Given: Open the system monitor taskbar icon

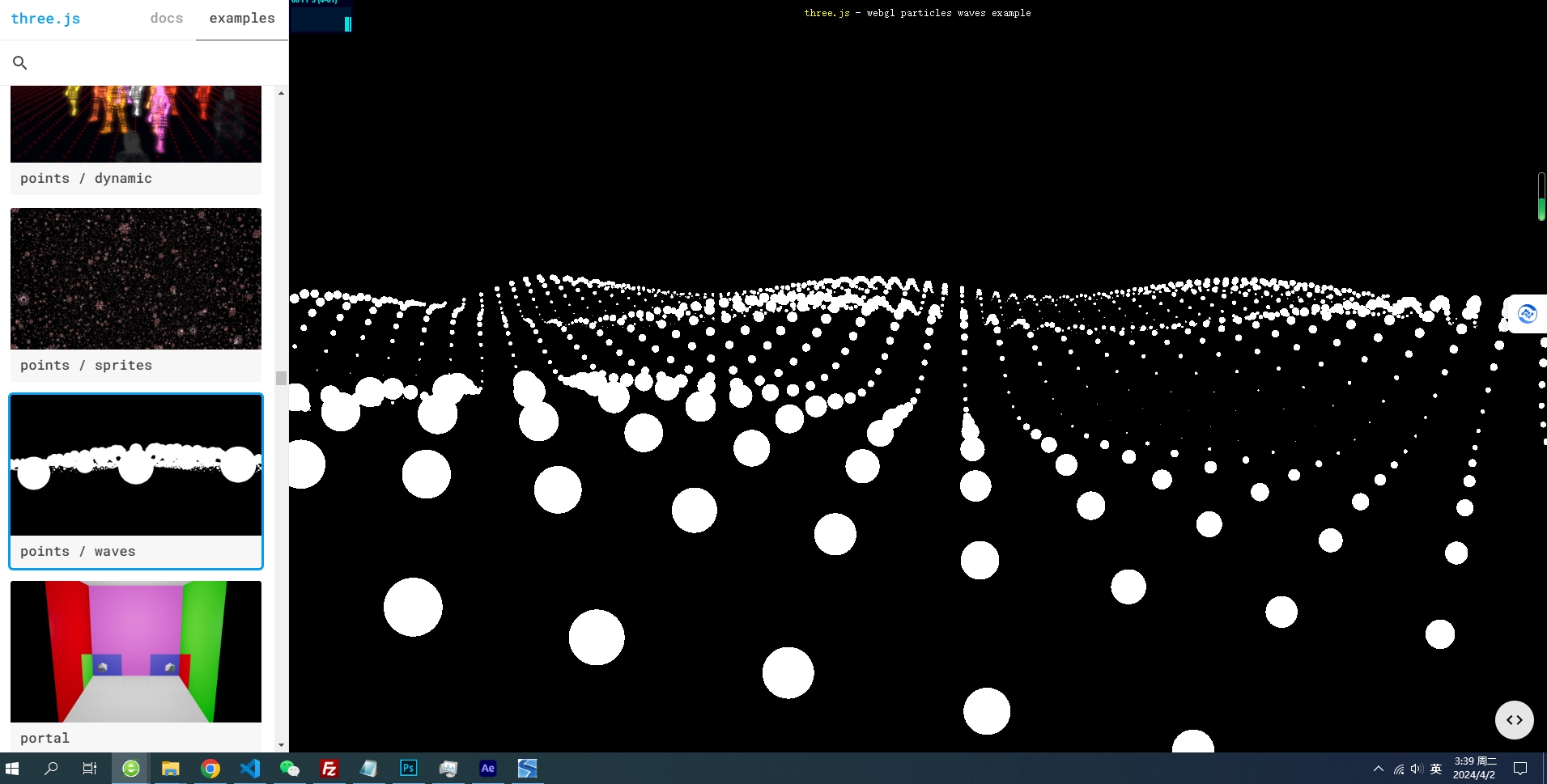Looking at the screenshot, I should point(448,769).
